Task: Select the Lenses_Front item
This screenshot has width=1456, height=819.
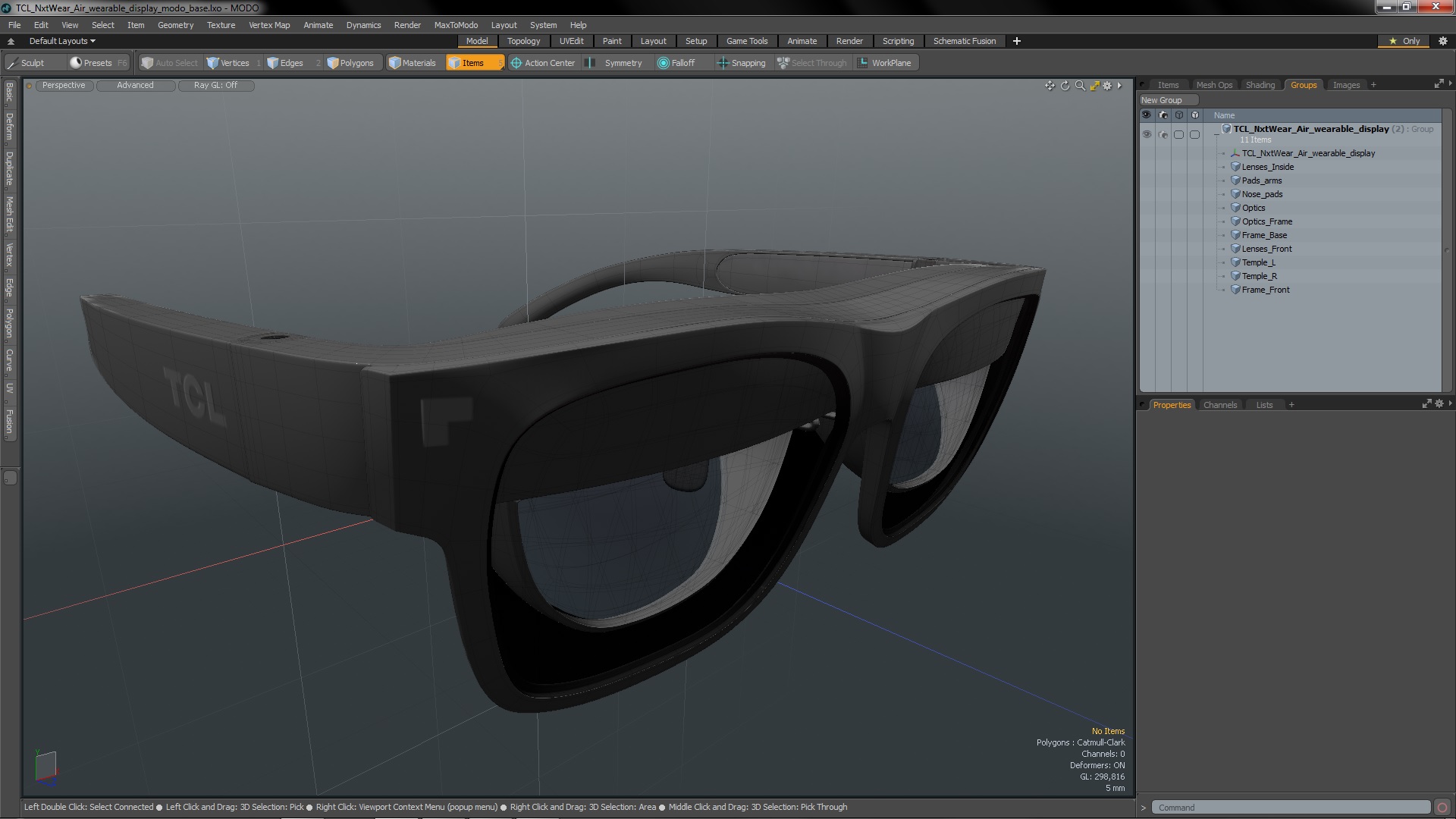Action: coord(1266,249)
